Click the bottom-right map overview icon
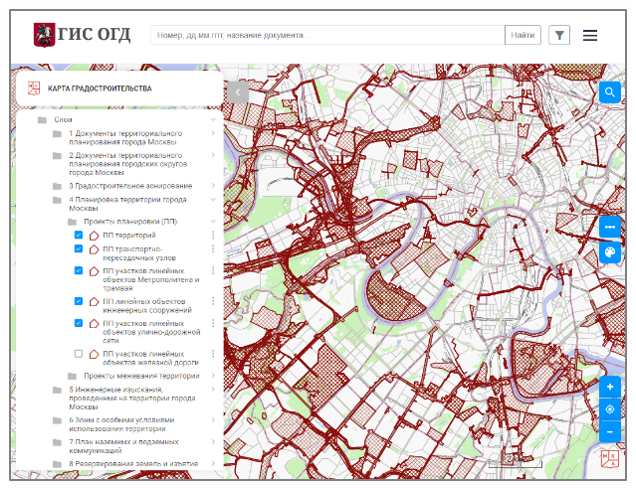 (x=609, y=459)
